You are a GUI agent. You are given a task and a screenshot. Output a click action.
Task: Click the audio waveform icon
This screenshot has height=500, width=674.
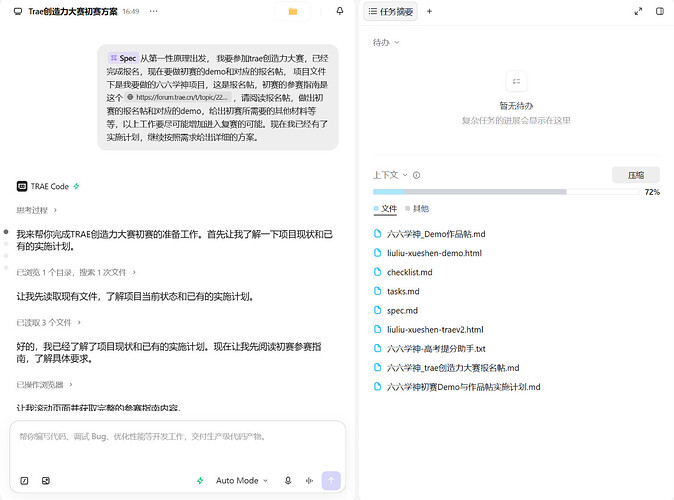pyautogui.click(x=309, y=481)
